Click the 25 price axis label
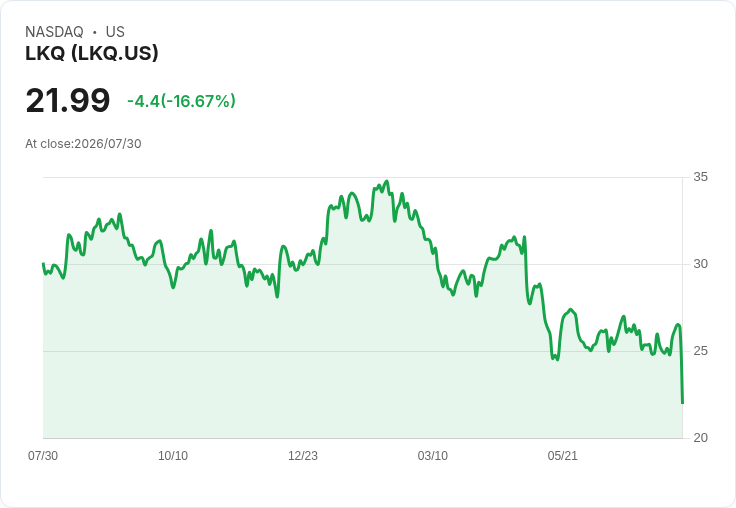 (x=700, y=351)
